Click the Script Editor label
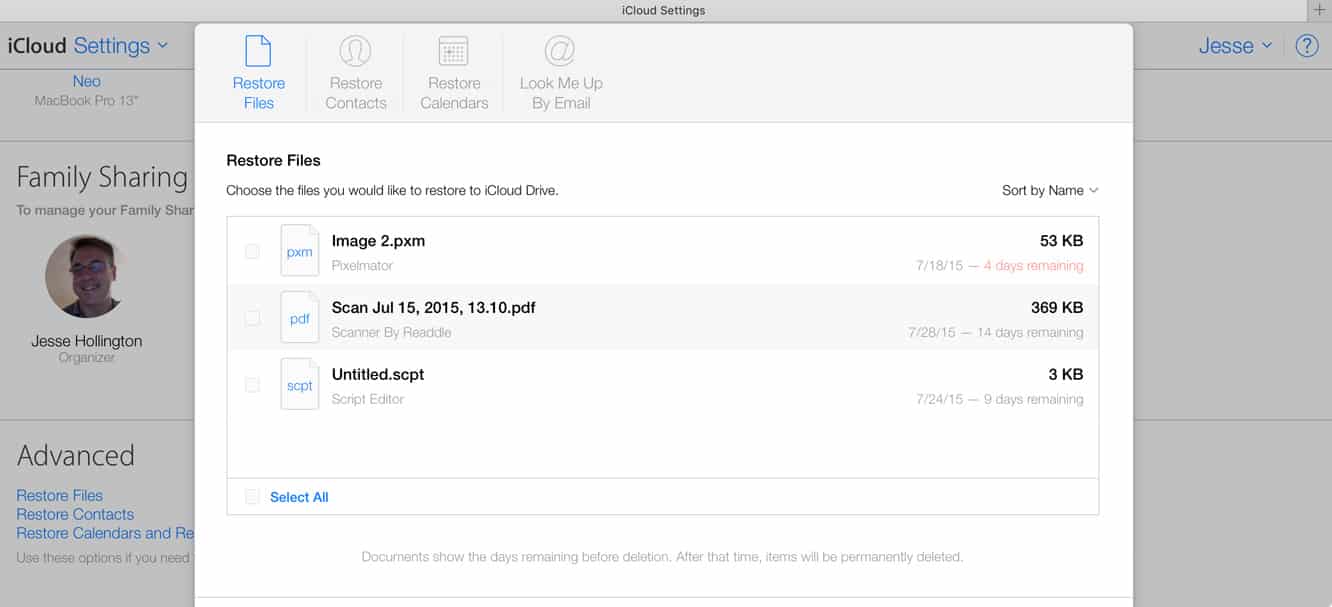Screen dimensions: 1332x607 (368, 399)
